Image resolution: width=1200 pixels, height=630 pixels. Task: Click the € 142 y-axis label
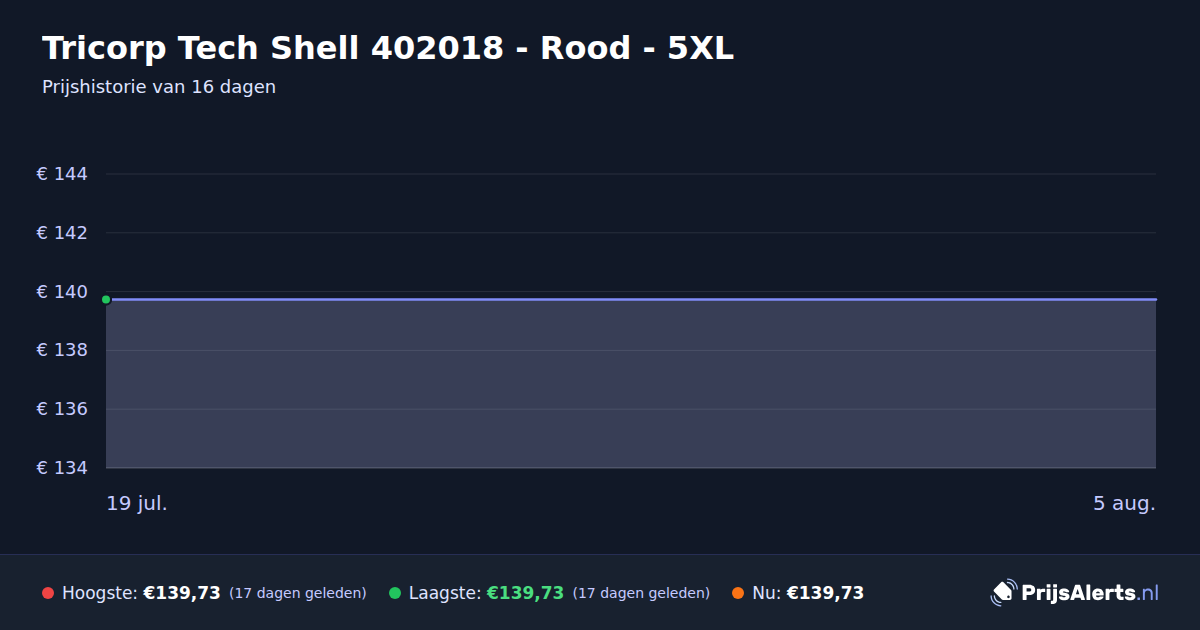[x=62, y=233]
